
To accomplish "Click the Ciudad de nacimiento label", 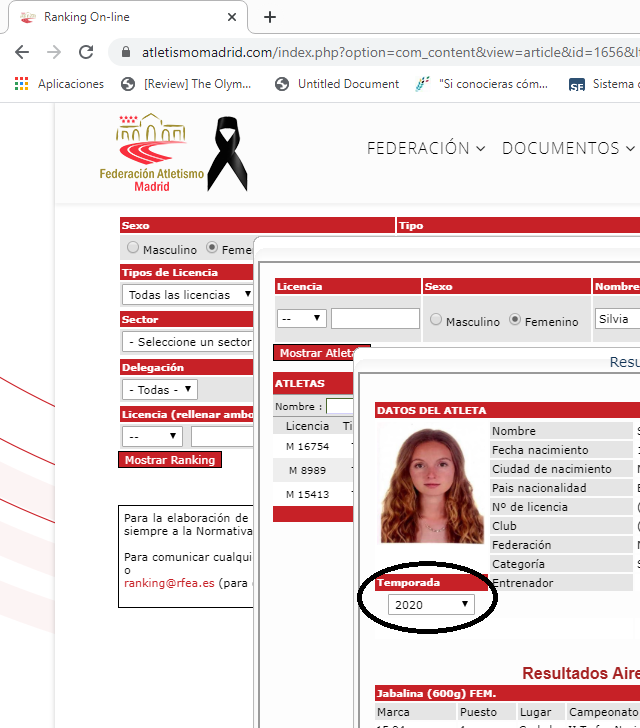I will coord(552,469).
